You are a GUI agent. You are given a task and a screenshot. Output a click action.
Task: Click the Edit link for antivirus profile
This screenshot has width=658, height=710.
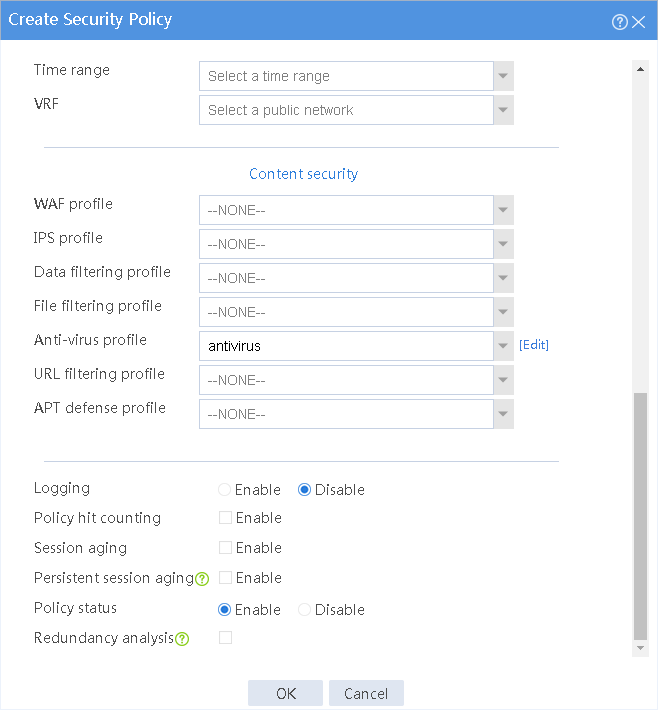[534, 345]
